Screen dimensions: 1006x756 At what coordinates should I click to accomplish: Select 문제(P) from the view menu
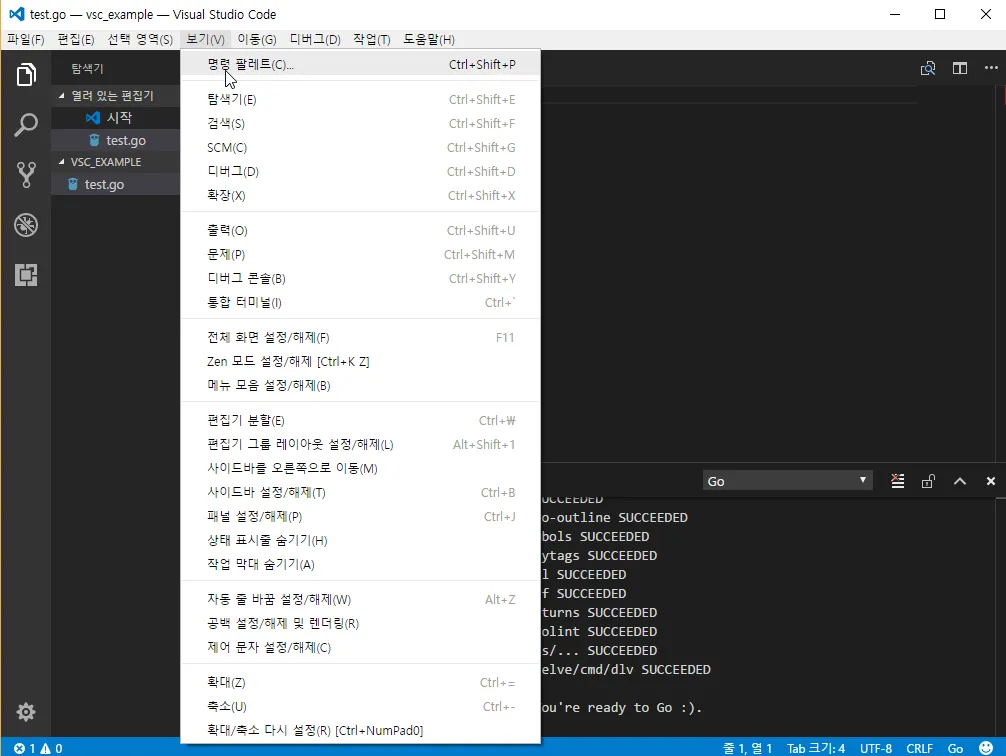coord(361,254)
